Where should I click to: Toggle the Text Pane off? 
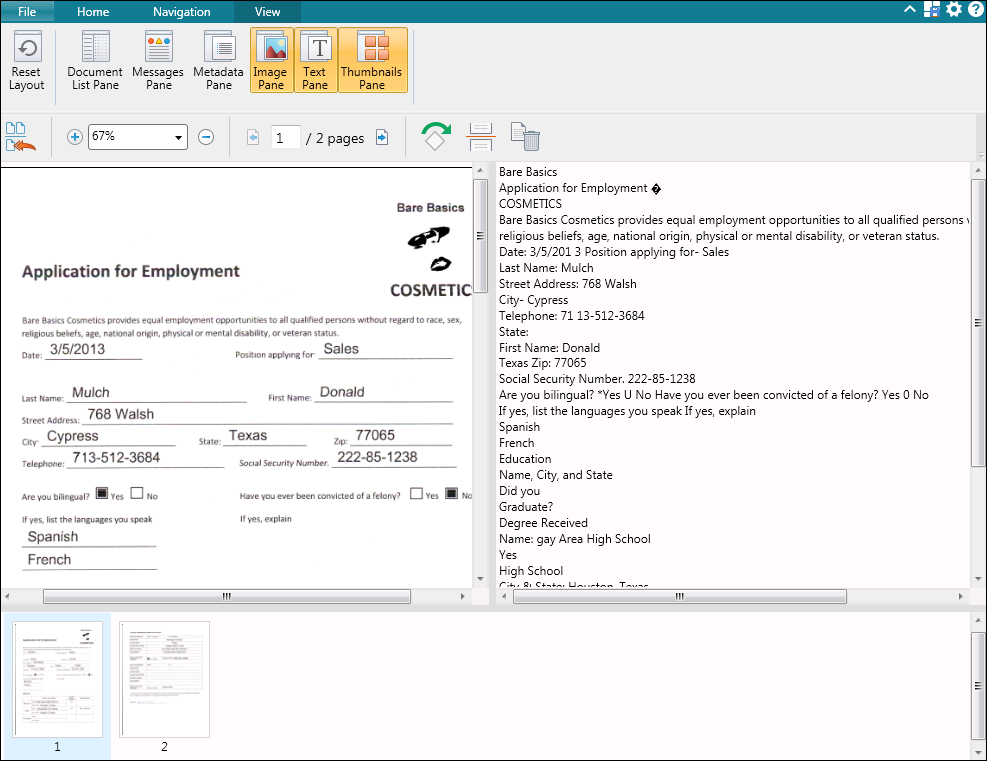[x=316, y=60]
